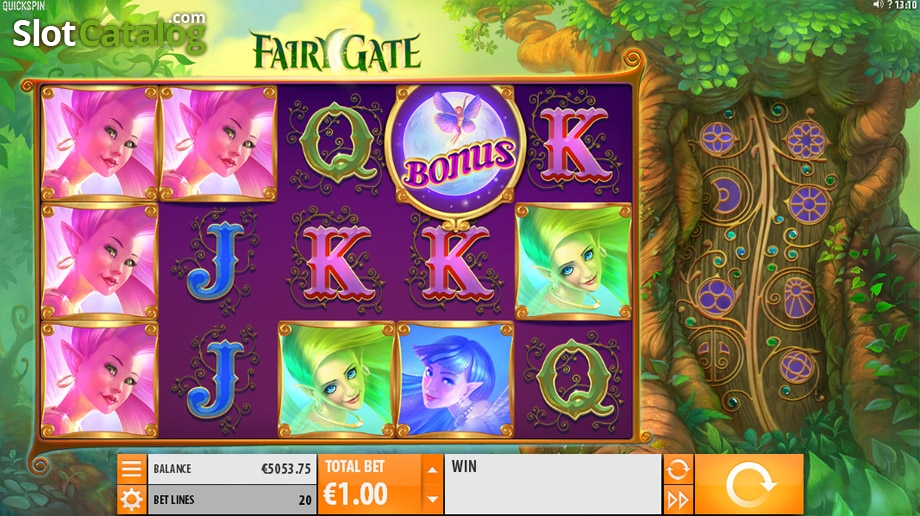The height and width of the screenshot is (516, 920).
Task: Click the Balance €5053.75 display
Action: pos(232,468)
